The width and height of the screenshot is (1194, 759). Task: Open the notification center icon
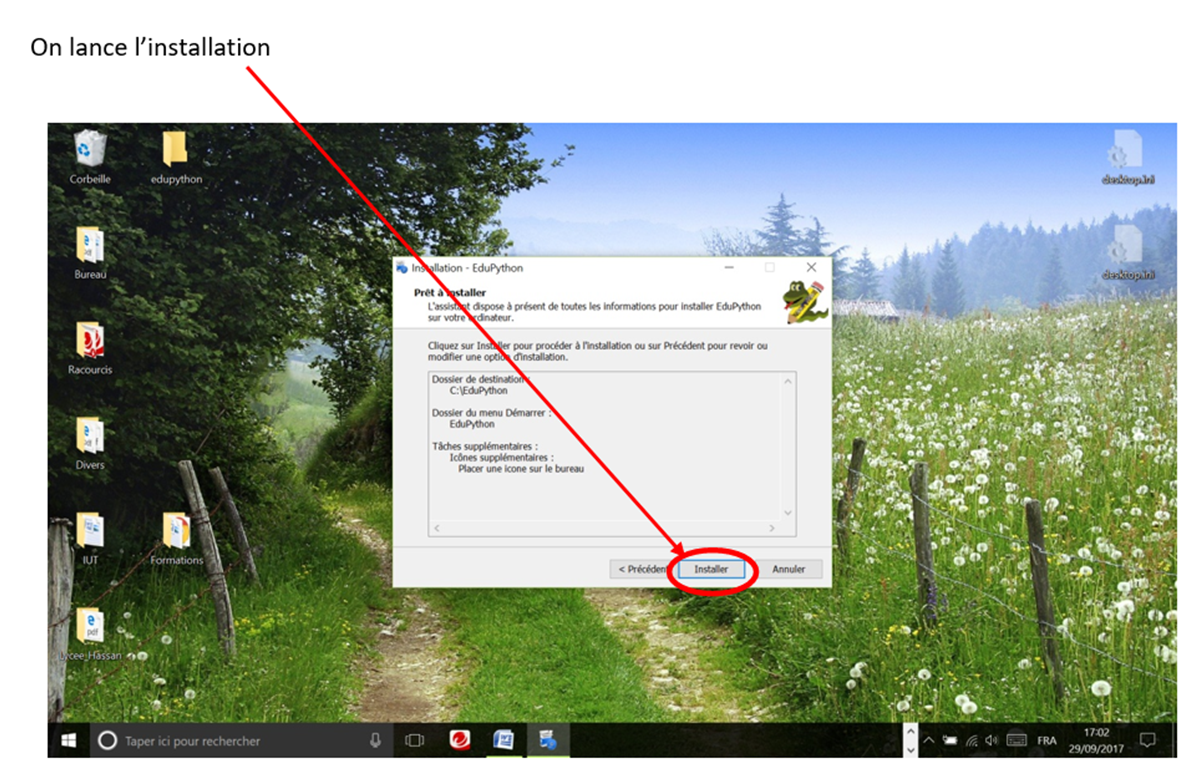(1147, 741)
